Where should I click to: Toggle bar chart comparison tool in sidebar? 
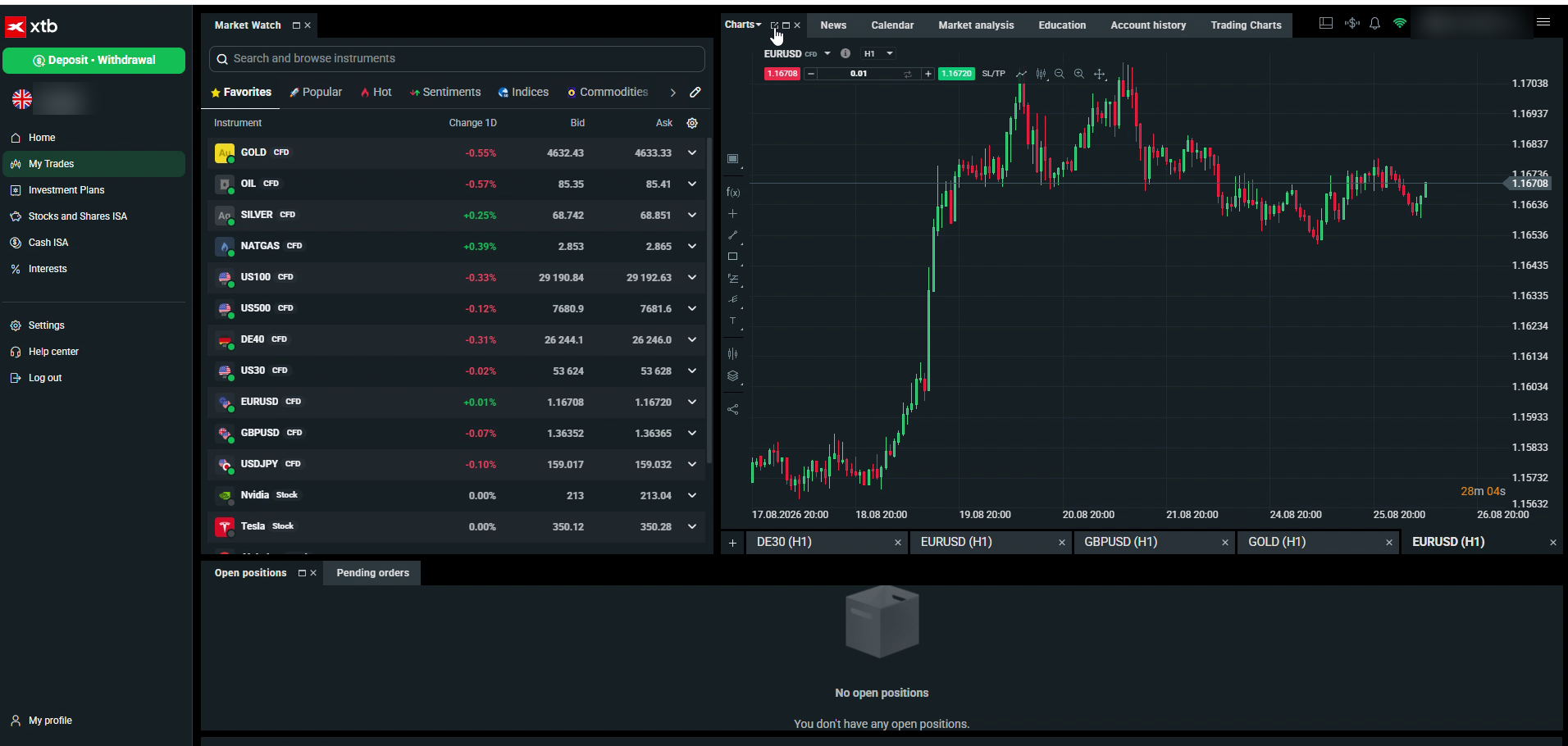(733, 354)
